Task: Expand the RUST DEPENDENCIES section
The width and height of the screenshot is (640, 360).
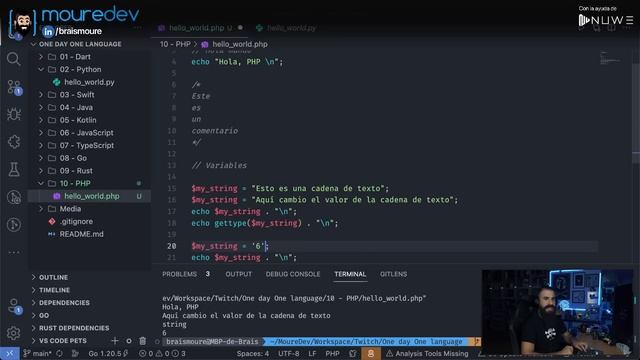Action: tap(34, 328)
